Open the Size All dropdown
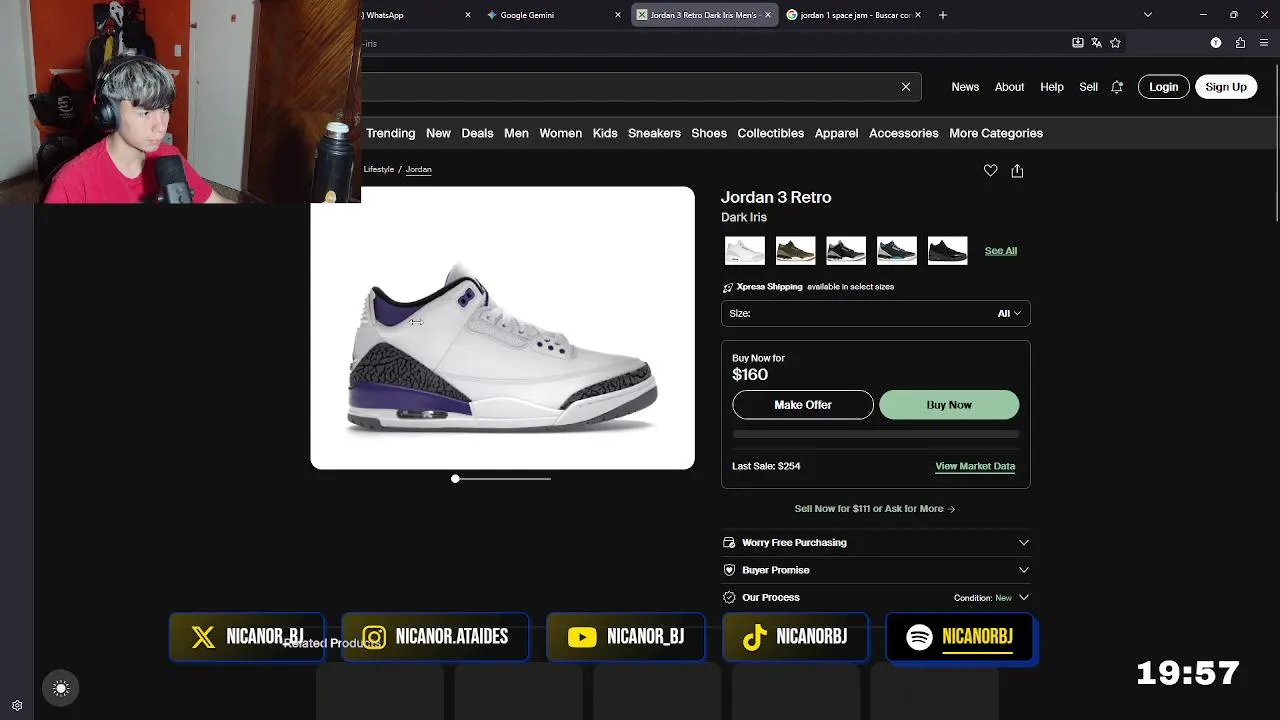The width and height of the screenshot is (1280, 720). click(876, 313)
